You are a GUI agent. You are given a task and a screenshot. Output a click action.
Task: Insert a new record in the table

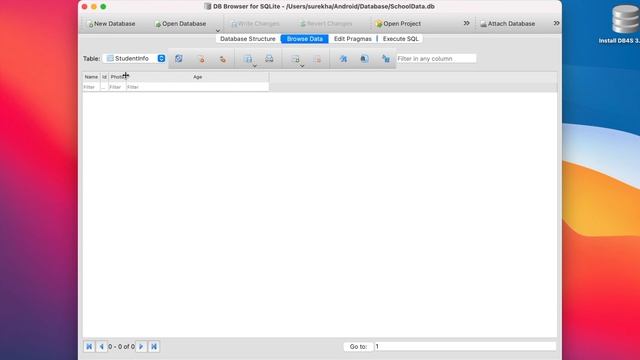point(295,59)
